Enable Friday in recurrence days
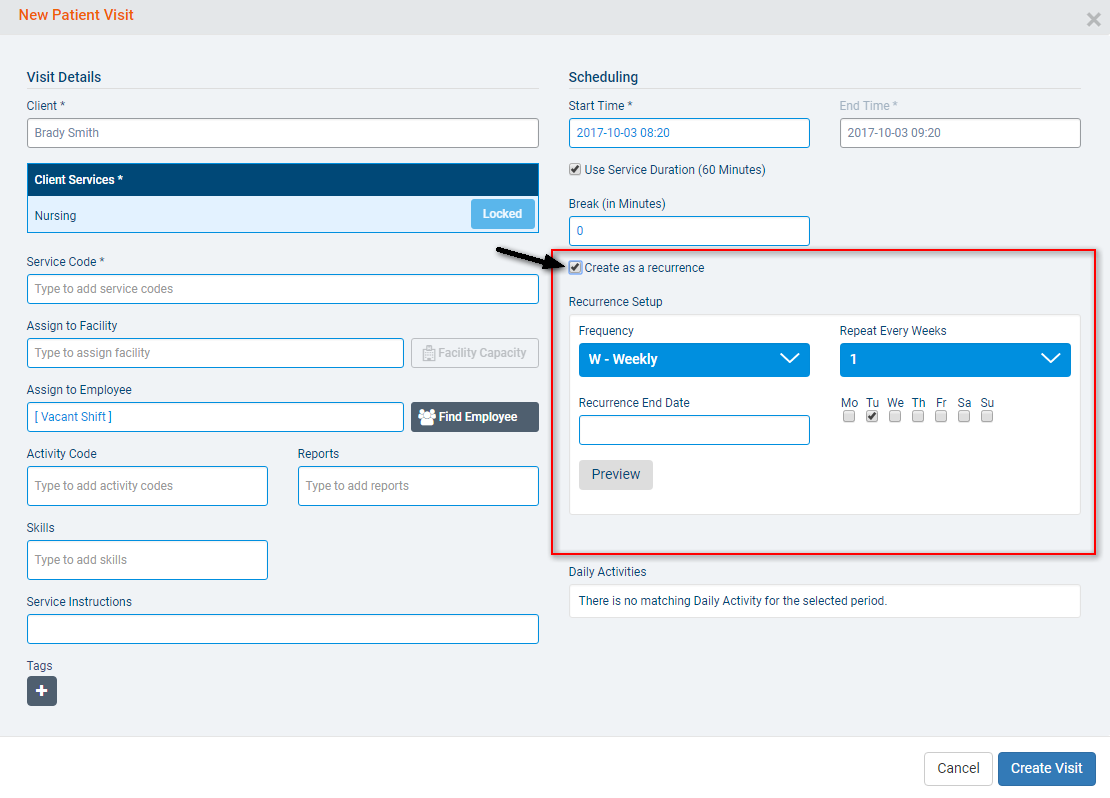Image resolution: width=1110 pixels, height=798 pixels. (x=941, y=417)
